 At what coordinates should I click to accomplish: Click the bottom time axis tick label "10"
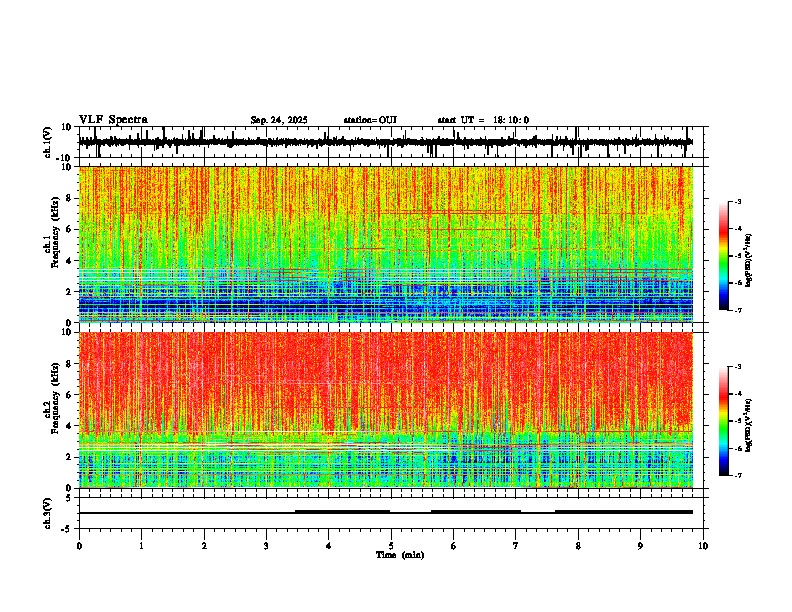pyautogui.click(x=703, y=546)
